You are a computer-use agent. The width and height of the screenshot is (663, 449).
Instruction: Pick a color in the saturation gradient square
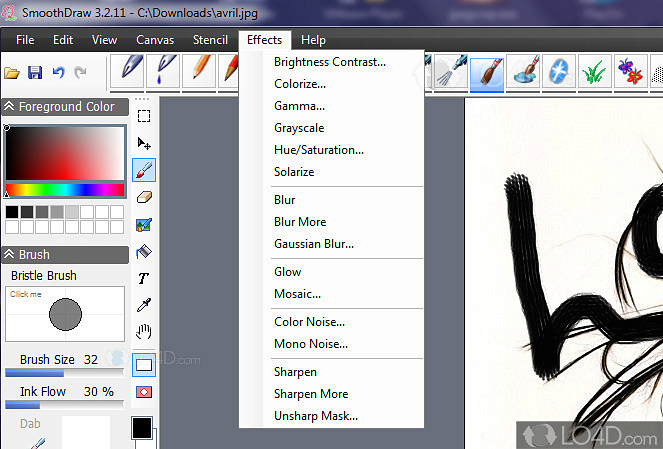(x=65, y=153)
